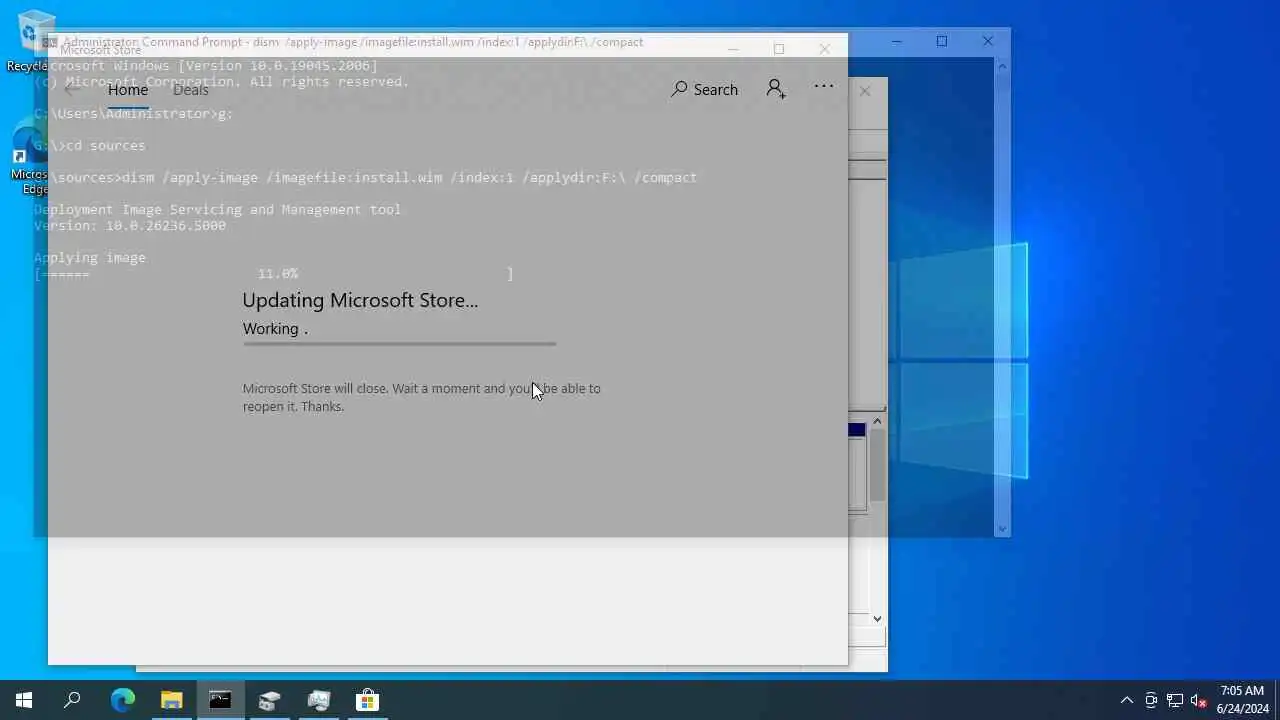The height and width of the screenshot is (720, 1280).
Task: Open the computer management taskbar icon
Action: coord(318,700)
